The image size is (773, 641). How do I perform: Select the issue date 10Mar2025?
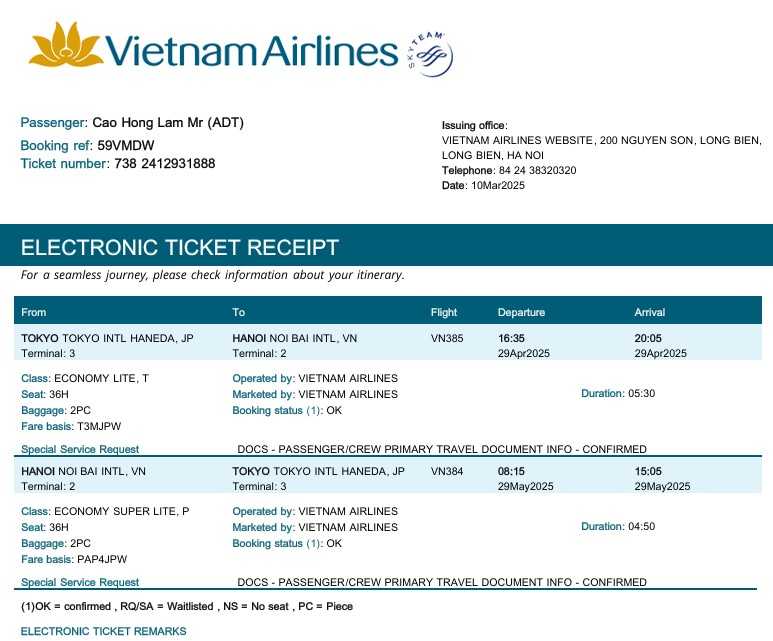click(497, 185)
